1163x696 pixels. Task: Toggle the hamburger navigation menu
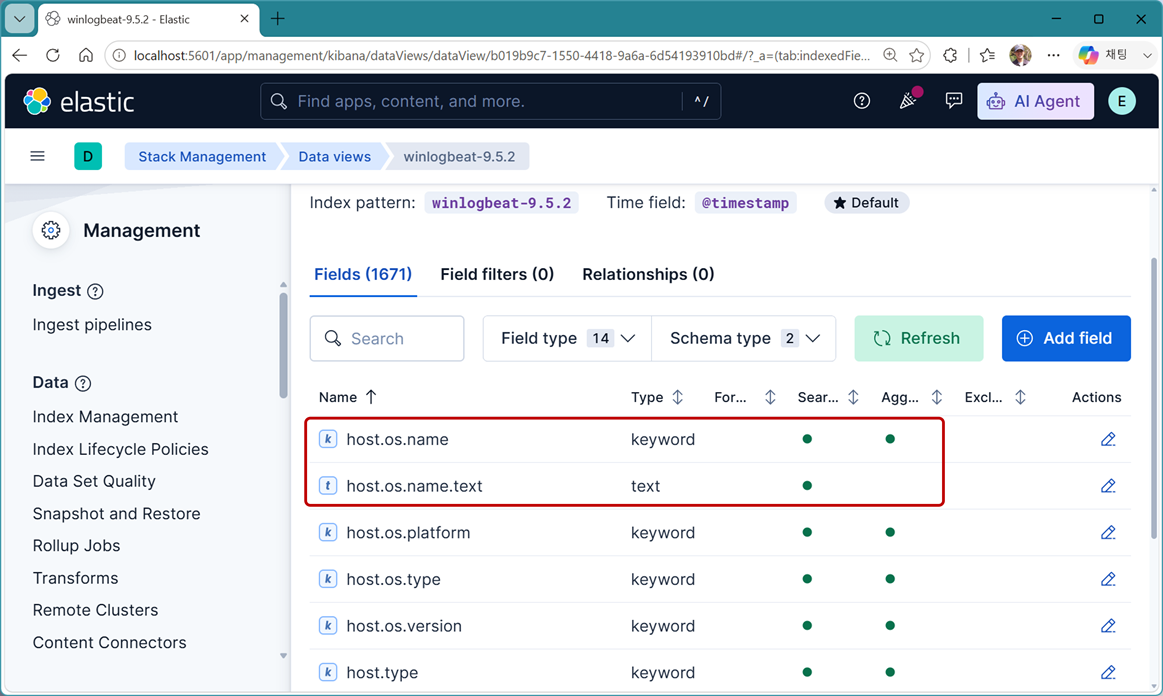pyautogui.click(x=37, y=156)
